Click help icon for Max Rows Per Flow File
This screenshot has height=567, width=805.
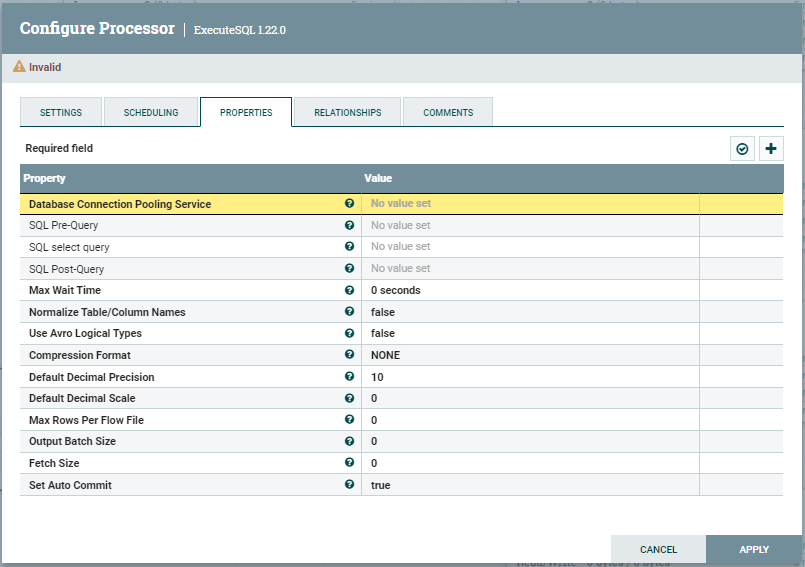(x=350, y=420)
